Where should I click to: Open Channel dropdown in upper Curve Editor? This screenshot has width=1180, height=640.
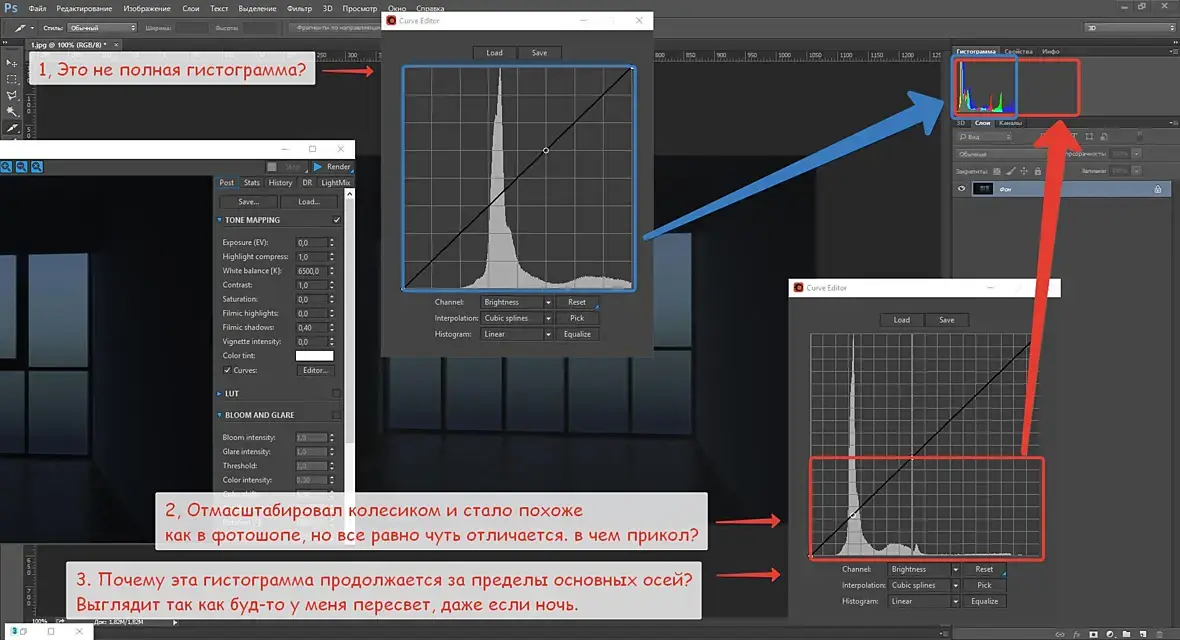pos(515,302)
